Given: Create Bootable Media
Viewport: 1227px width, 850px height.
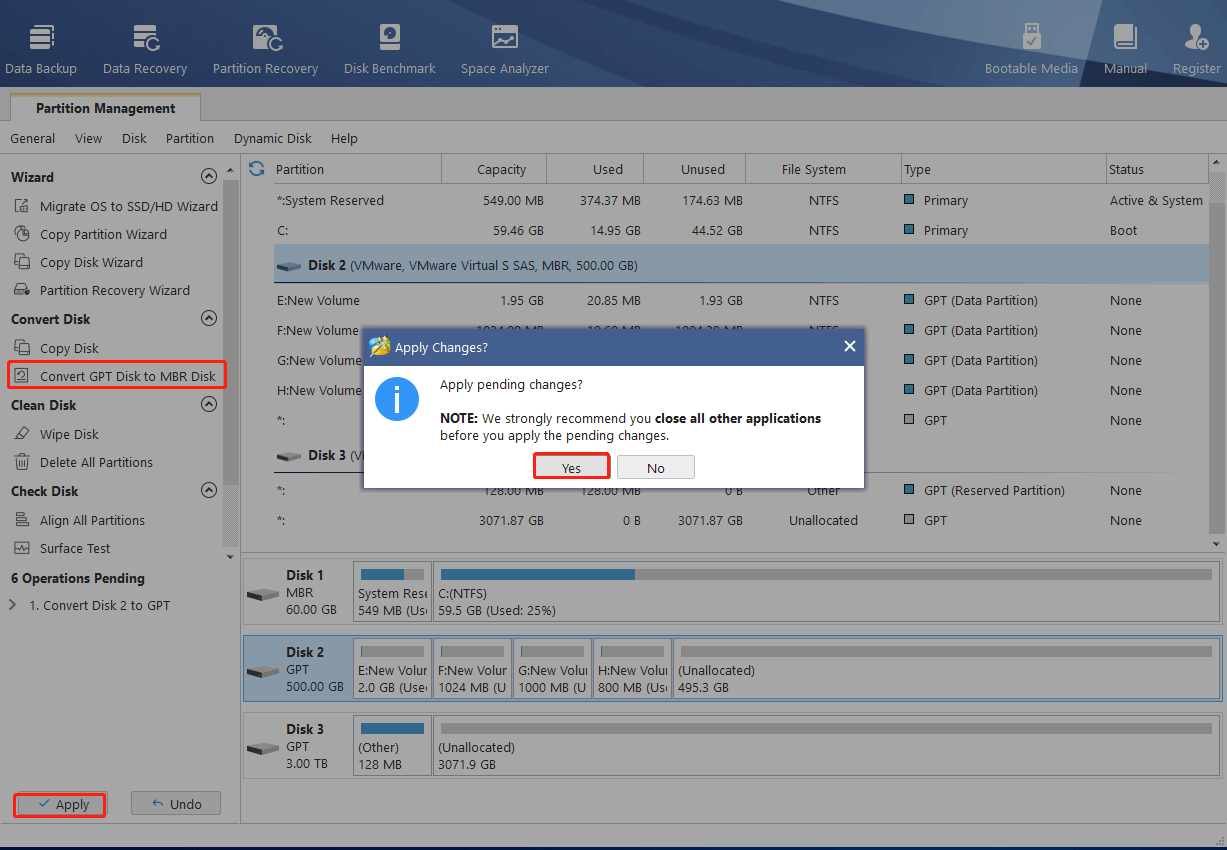Looking at the screenshot, I should (1031, 50).
